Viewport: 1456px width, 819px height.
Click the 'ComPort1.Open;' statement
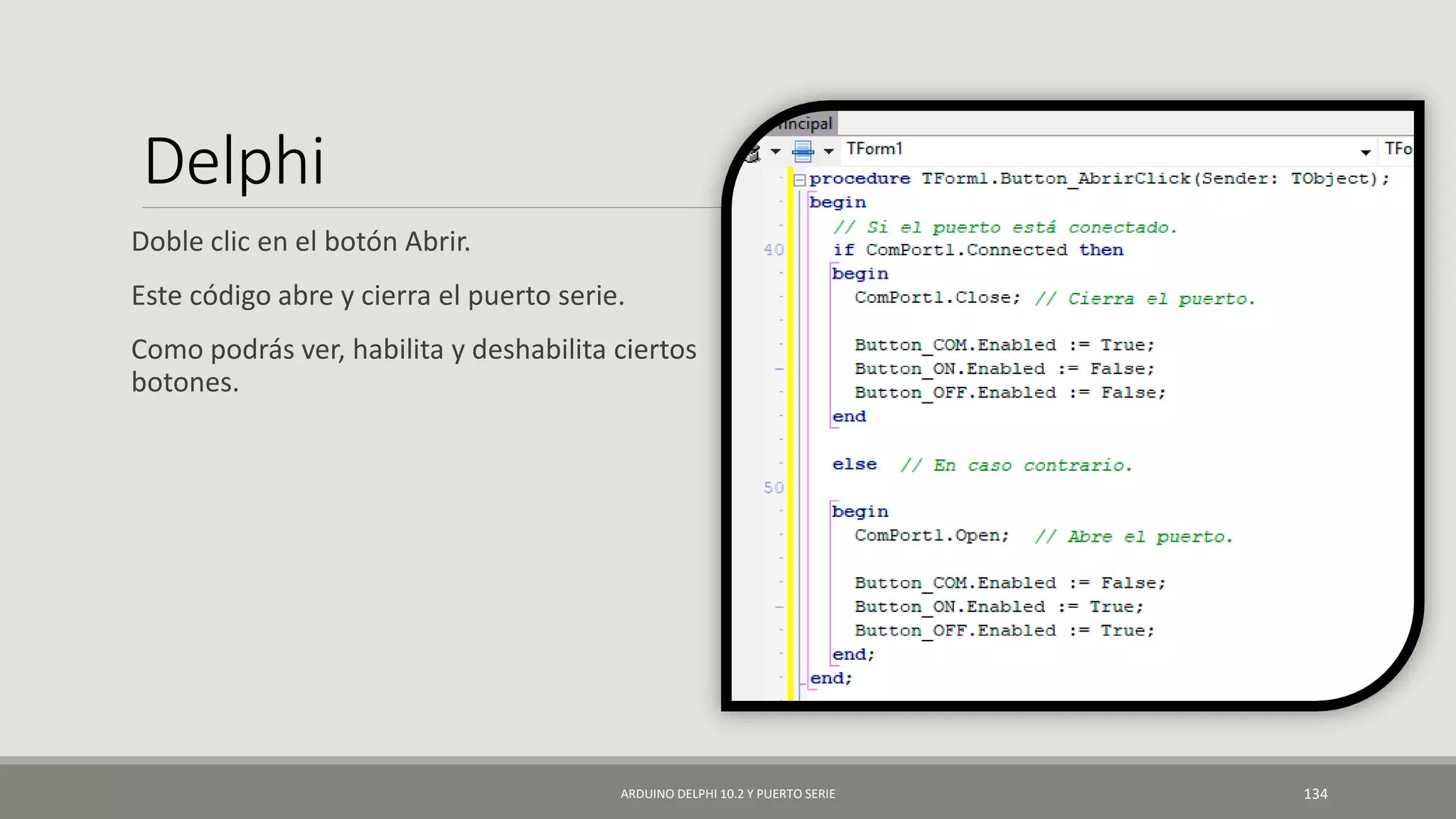(x=932, y=536)
